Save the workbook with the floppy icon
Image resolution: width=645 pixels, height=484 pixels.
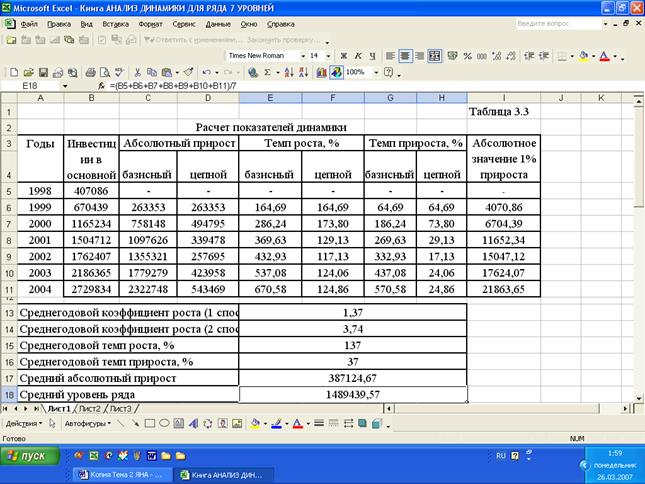click(x=43, y=73)
